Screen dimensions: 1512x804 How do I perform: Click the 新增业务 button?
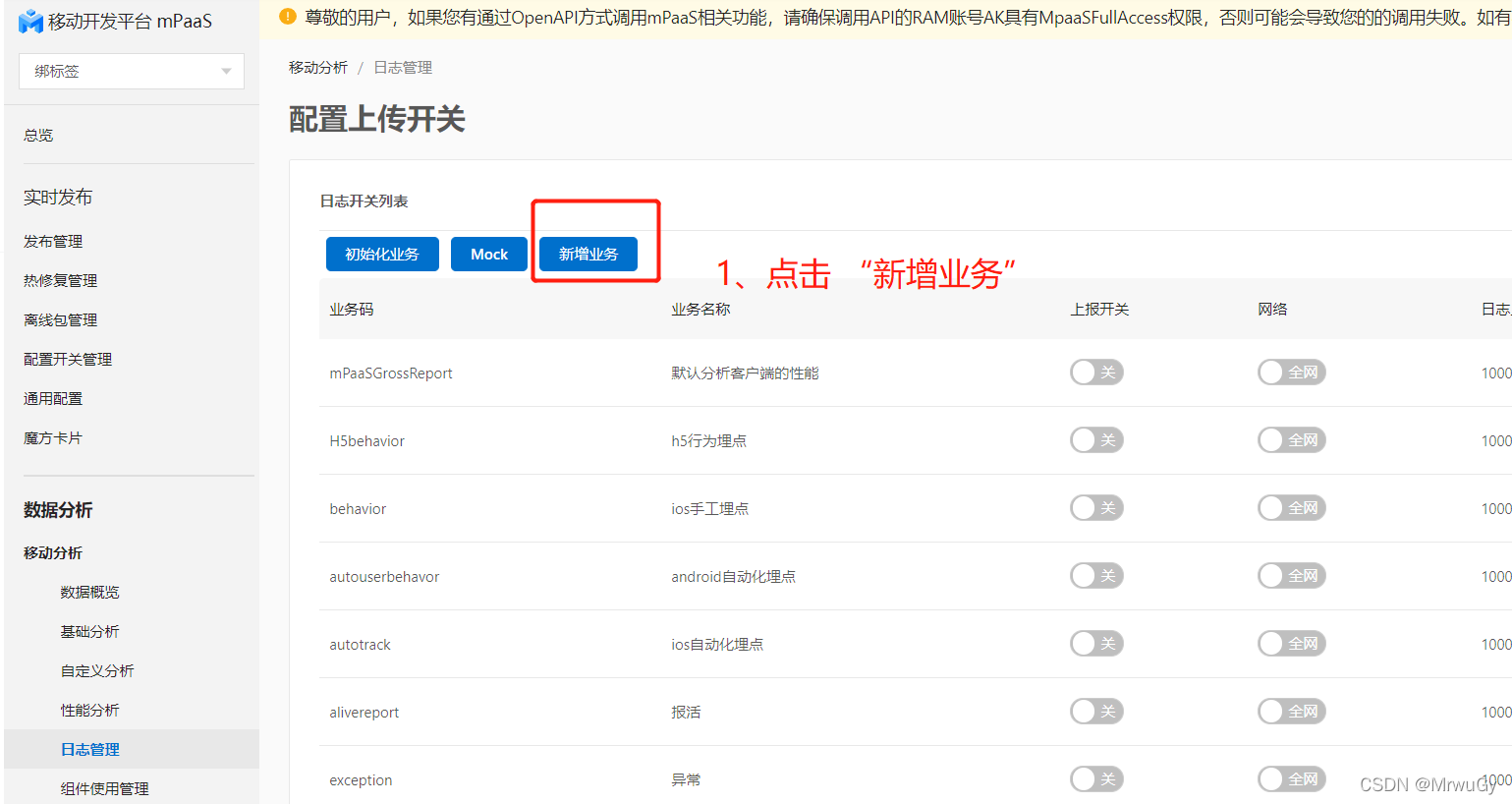point(588,254)
